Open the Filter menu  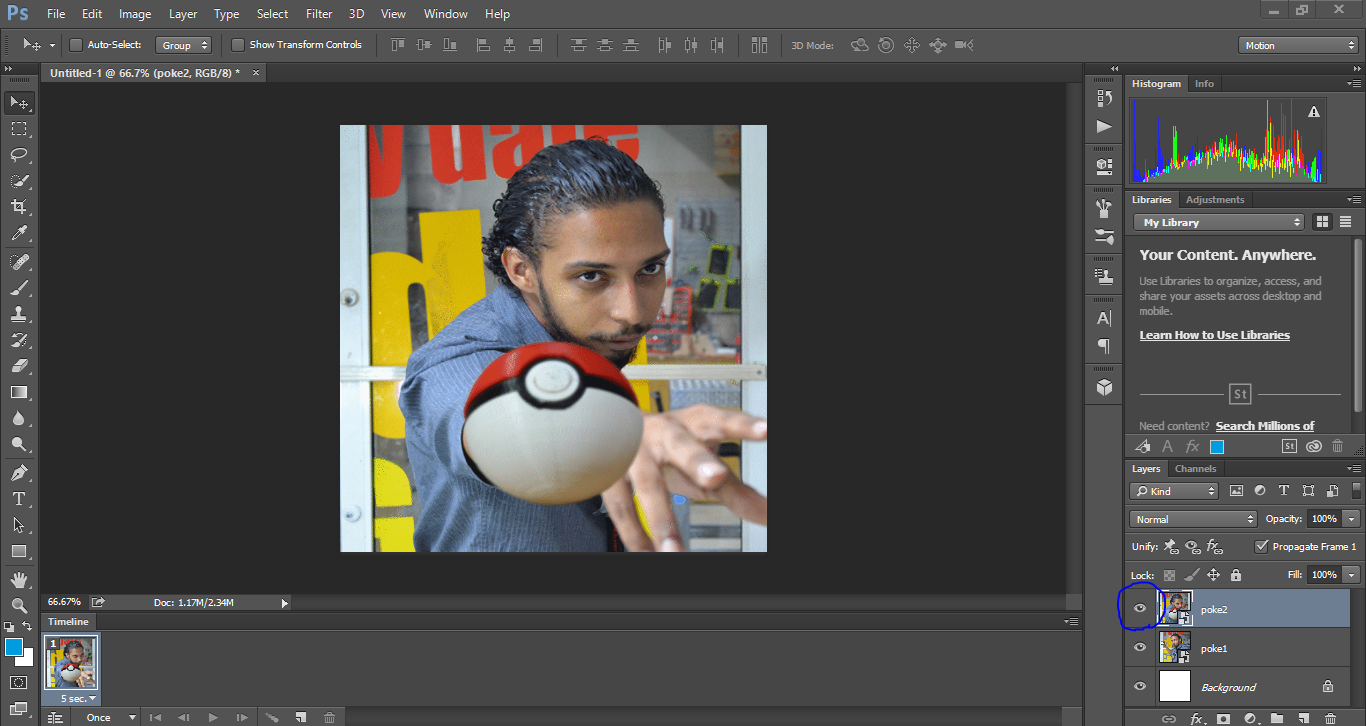pos(319,14)
